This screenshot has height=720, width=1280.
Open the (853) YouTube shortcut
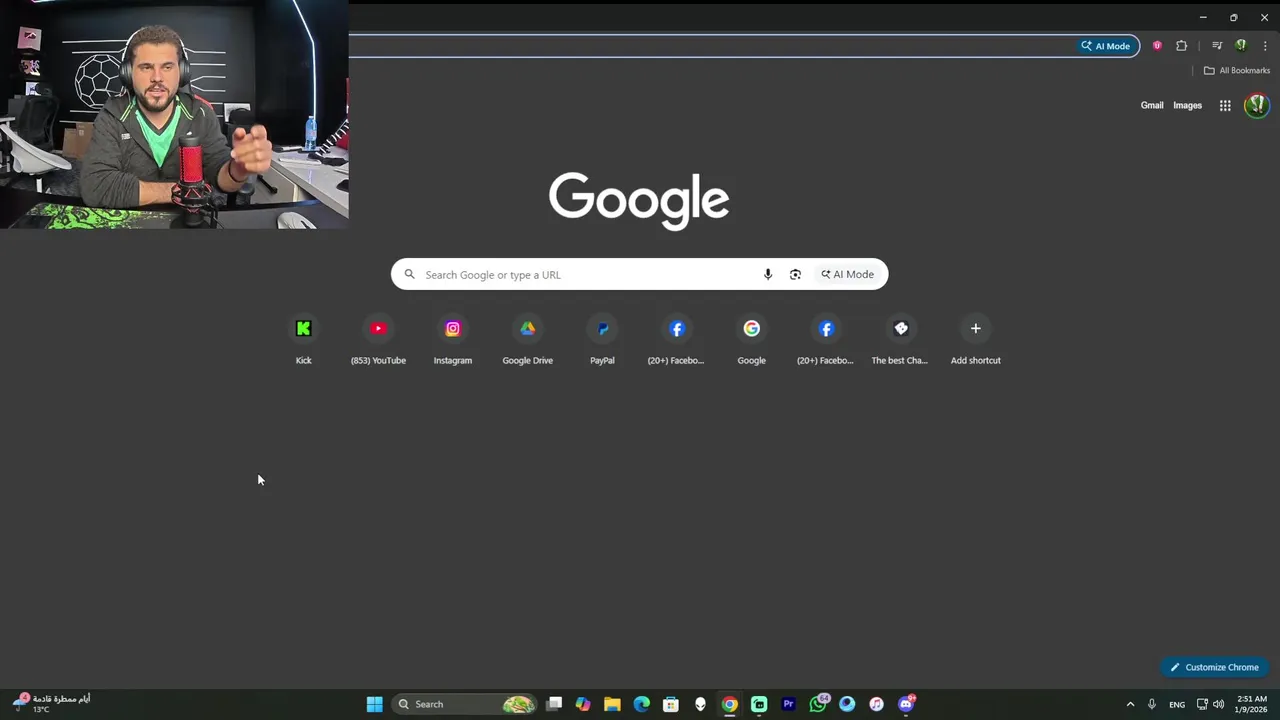(x=378, y=340)
